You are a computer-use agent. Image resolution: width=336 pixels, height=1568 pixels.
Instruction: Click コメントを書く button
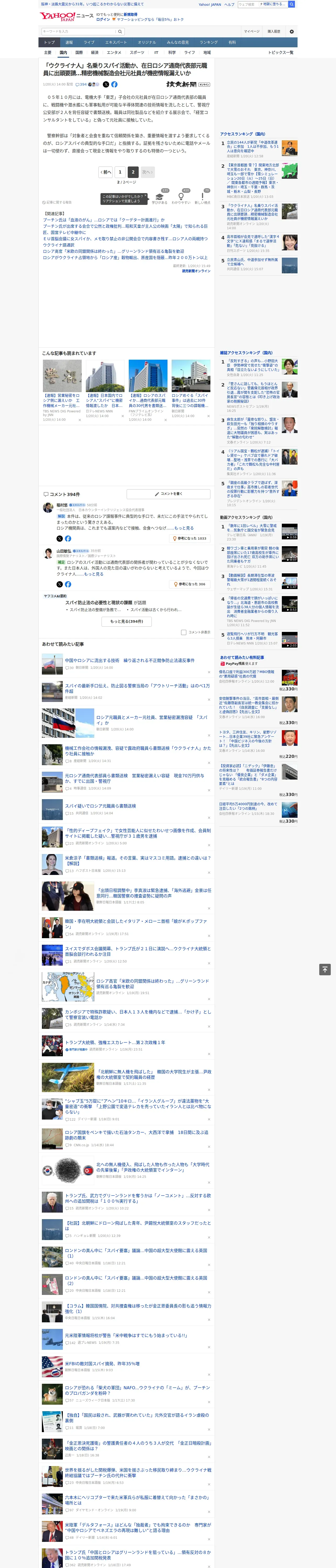[x=168, y=494]
